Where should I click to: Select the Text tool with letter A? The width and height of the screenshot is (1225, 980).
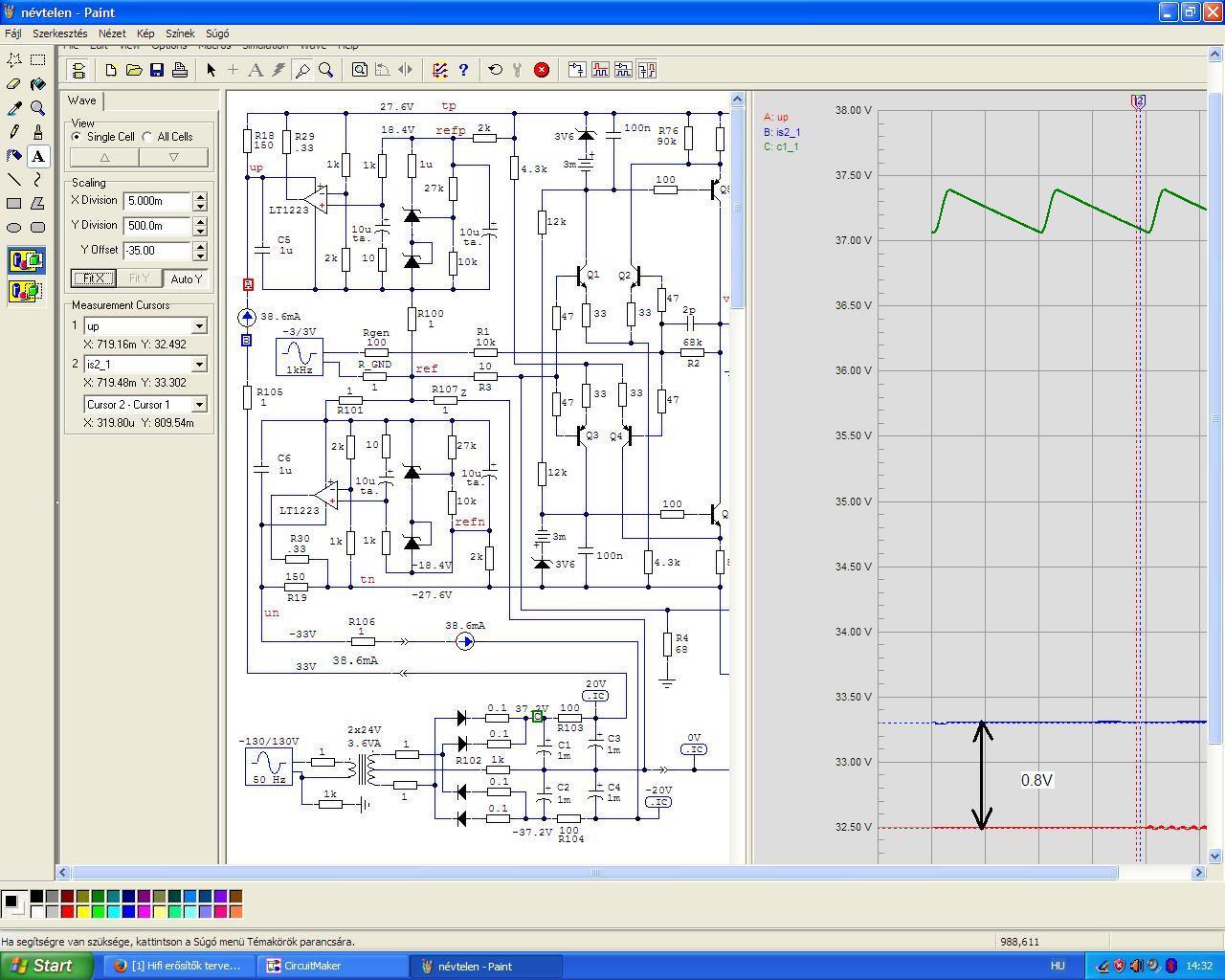pos(37,156)
